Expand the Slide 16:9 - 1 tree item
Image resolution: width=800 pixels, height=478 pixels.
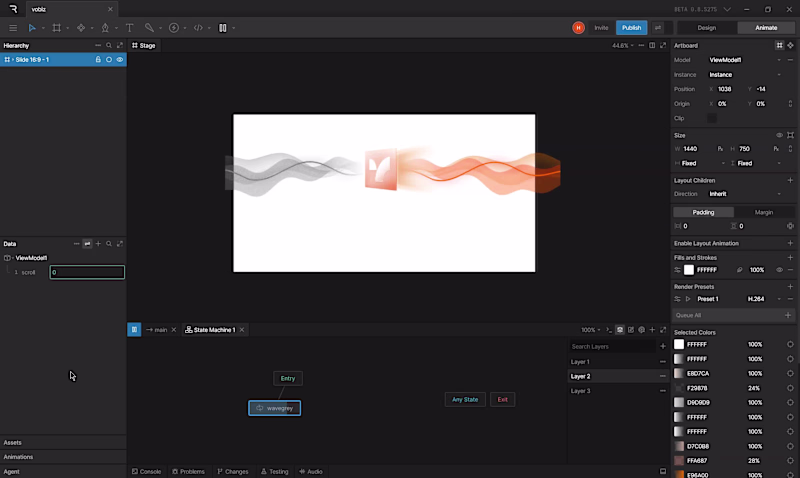coord(13,60)
